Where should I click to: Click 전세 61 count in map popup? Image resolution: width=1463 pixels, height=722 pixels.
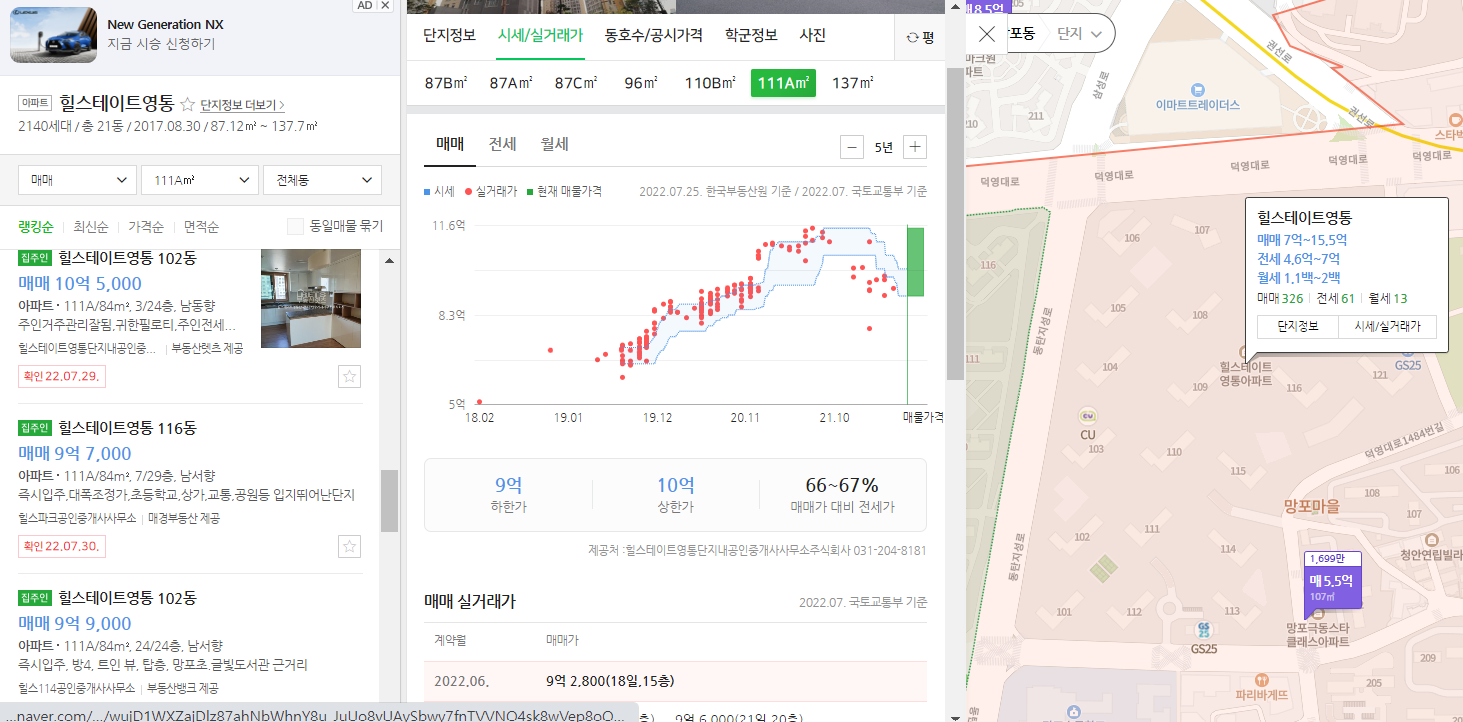pos(1335,298)
